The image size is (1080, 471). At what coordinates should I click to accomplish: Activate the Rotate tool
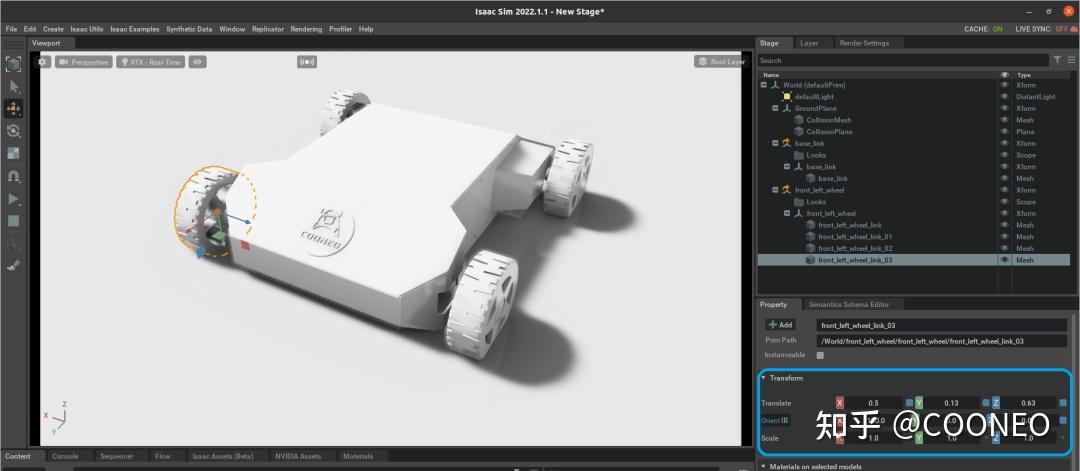tap(13, 131)
